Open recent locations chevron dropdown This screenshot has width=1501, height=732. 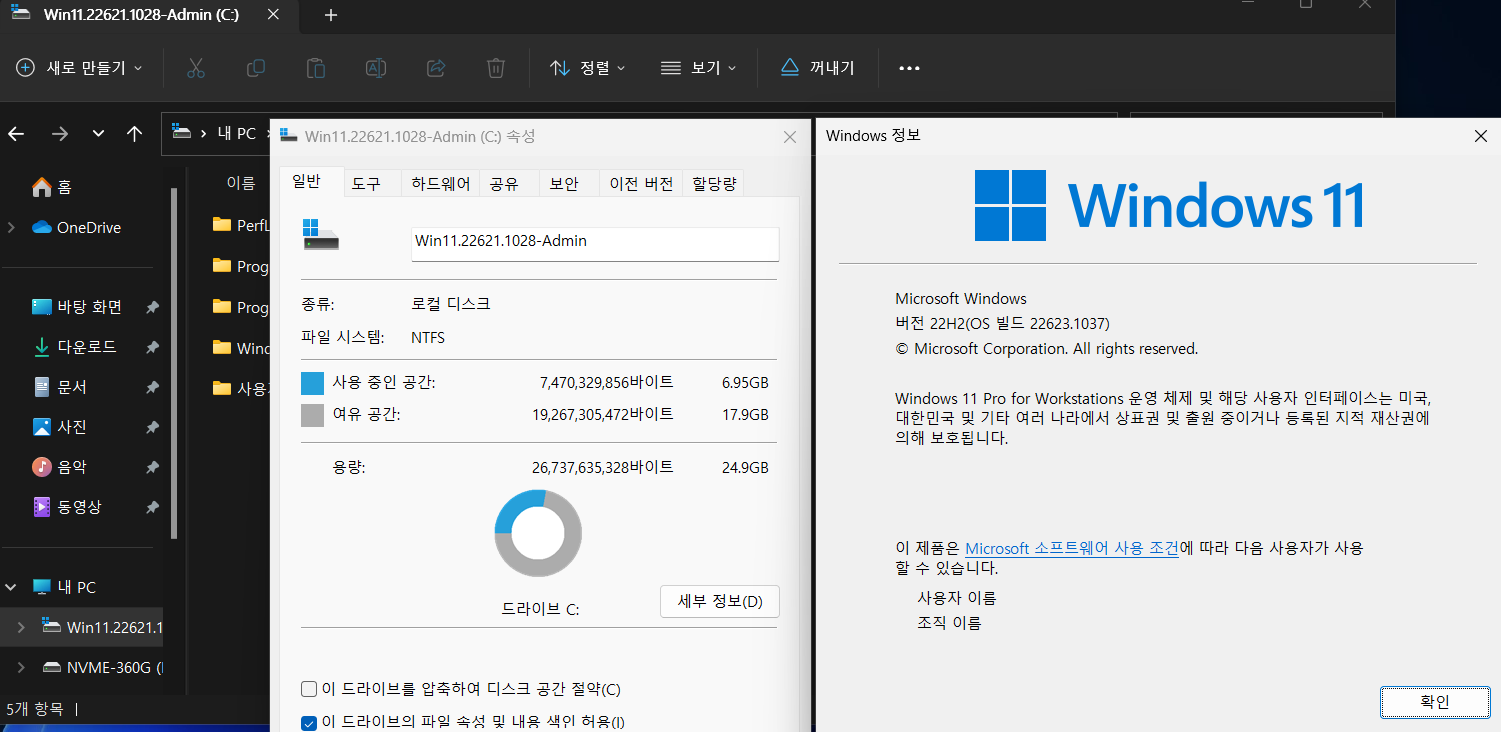[98, 133]
